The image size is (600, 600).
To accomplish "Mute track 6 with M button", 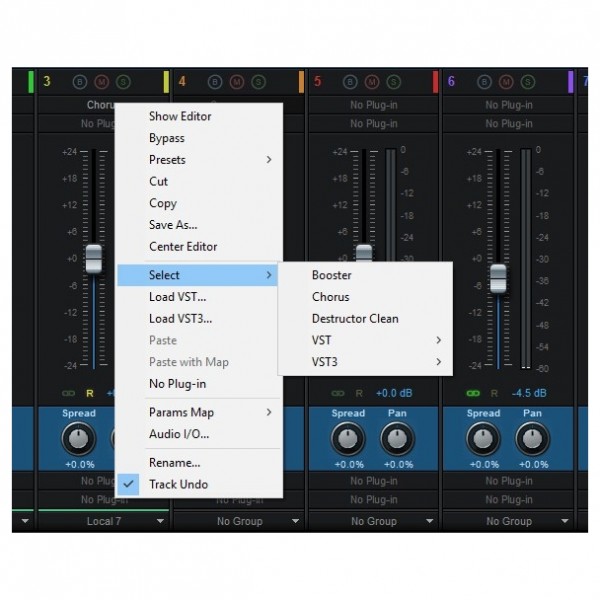I will click(506, 82).
